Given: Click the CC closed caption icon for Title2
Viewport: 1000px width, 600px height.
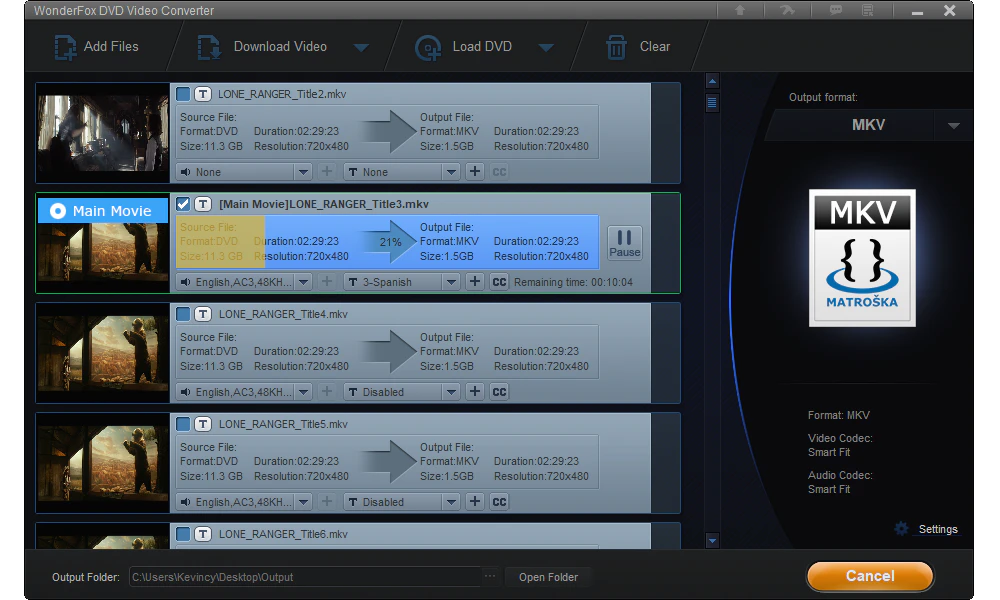Looking at the screenshot, I should click(x=499, y=172).
